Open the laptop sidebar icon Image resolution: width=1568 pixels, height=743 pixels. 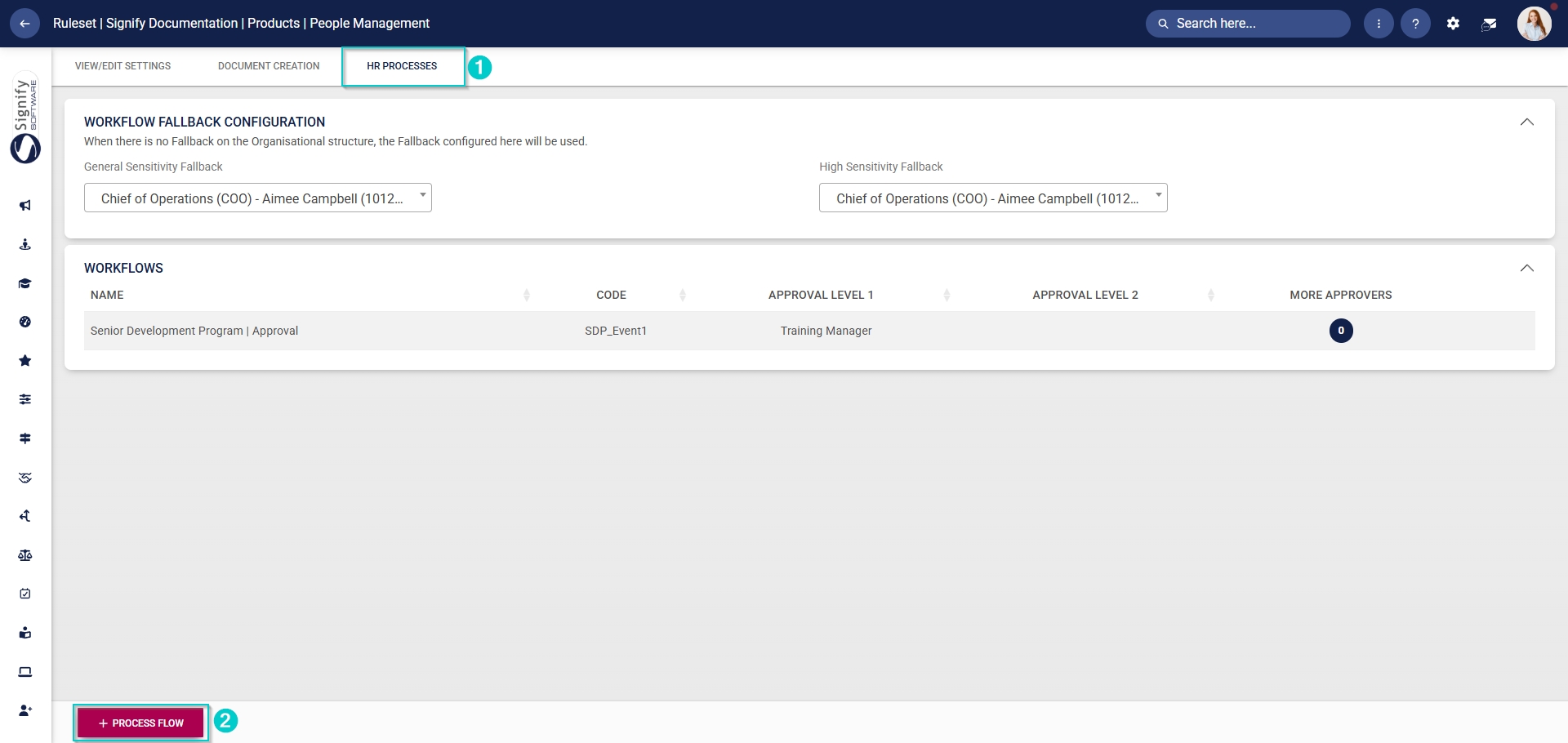[x=25, y=672]
